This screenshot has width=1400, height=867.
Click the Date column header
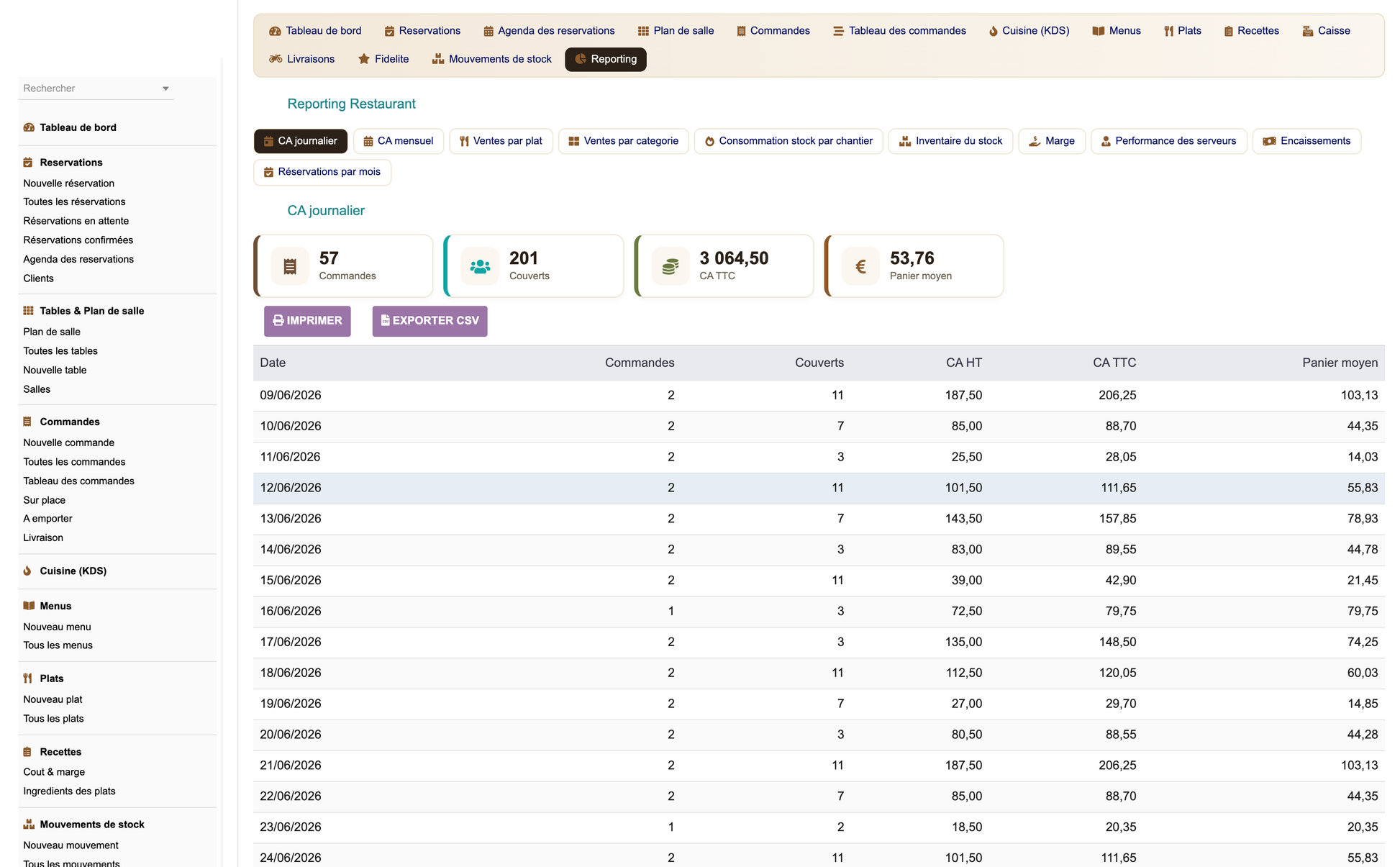coord(273,363)
